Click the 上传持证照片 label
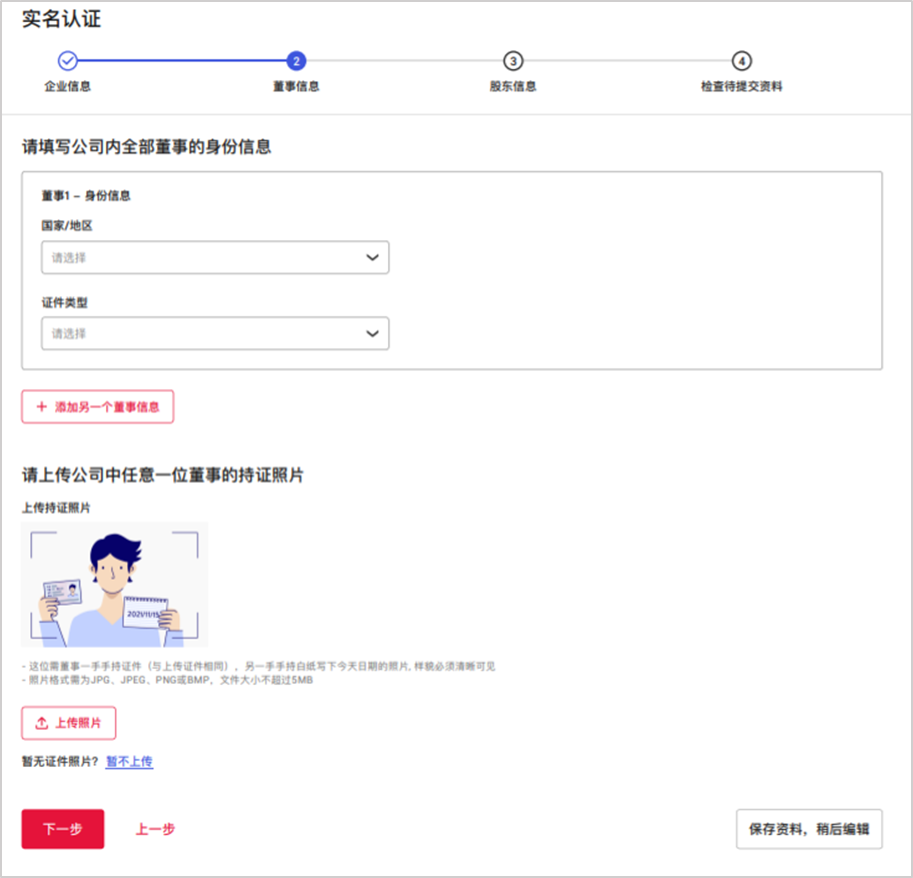The height and width of the screenshot is (878, 913). (56, 508)
